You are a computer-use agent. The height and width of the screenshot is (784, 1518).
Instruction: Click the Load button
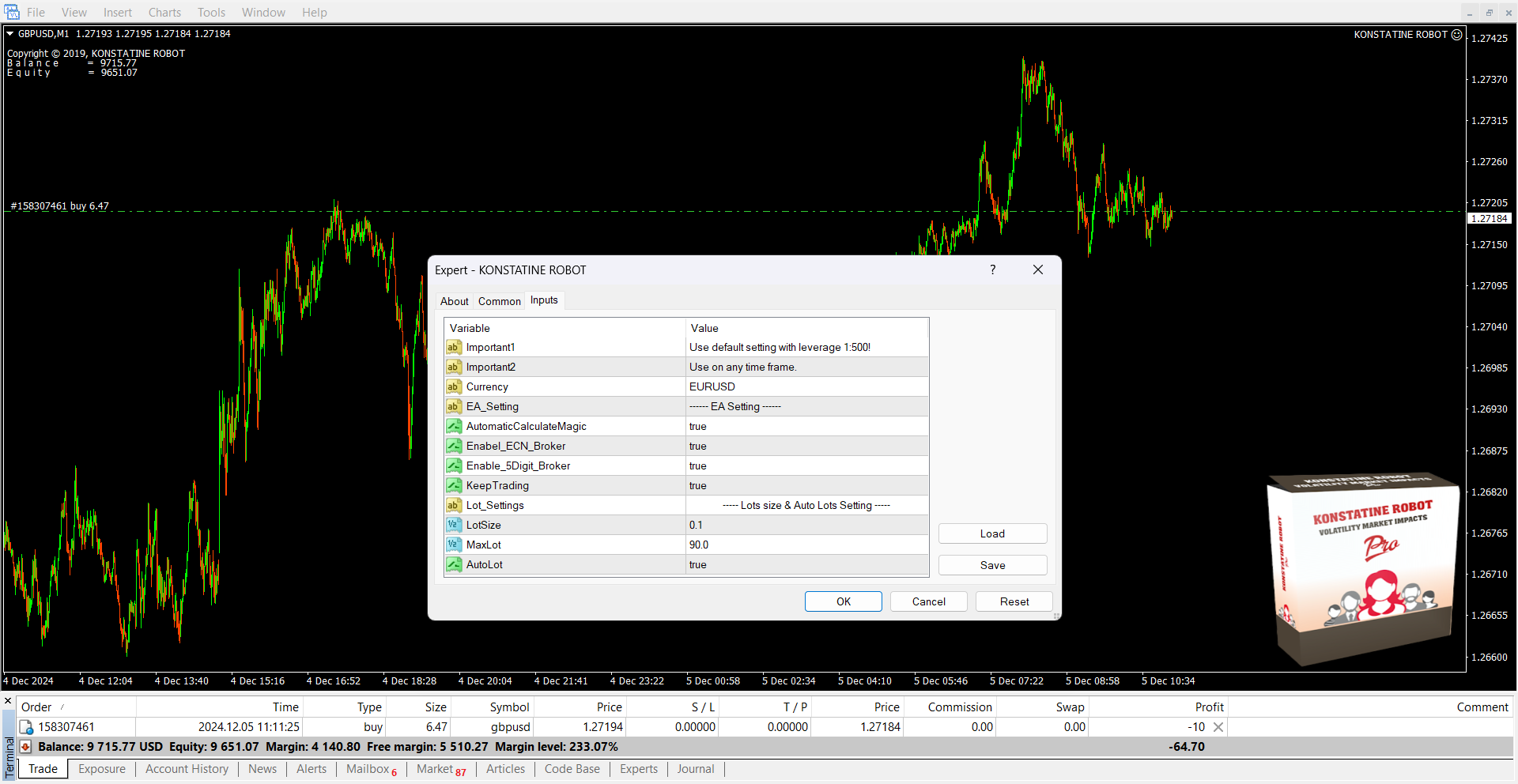(x=992, y=534)
